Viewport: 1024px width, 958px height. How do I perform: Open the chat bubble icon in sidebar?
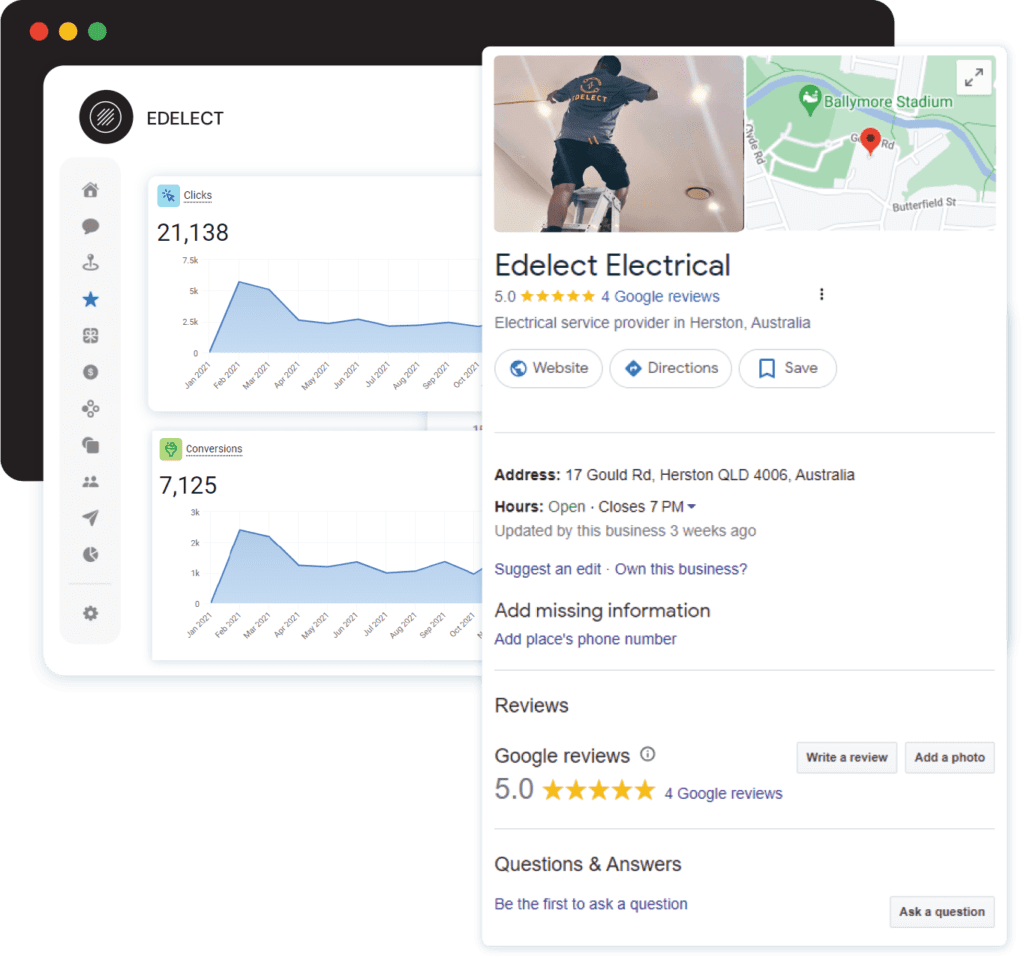tap(91, 227)
